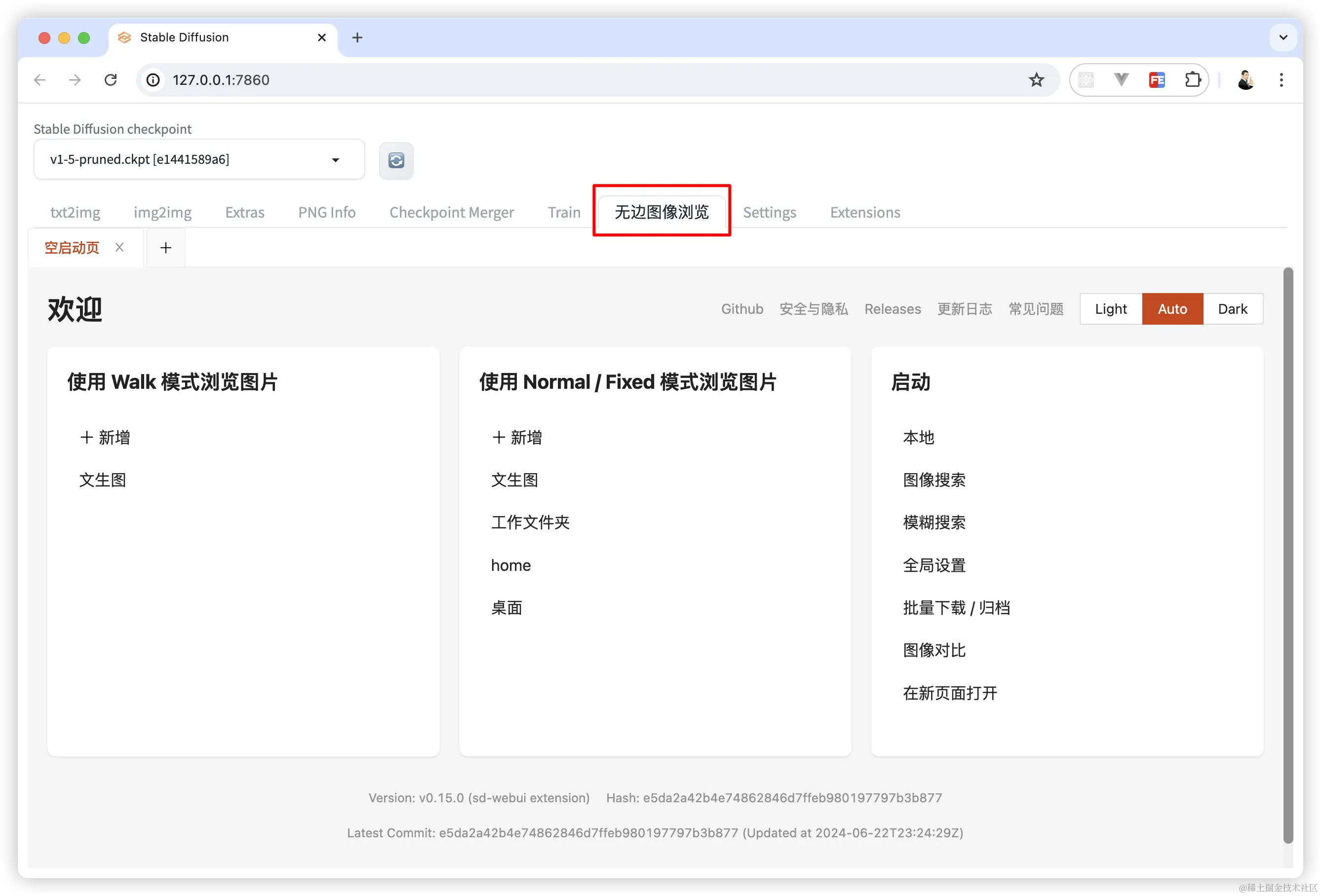
Task: Switch to the img2img tab
Action: click(162, 213)
